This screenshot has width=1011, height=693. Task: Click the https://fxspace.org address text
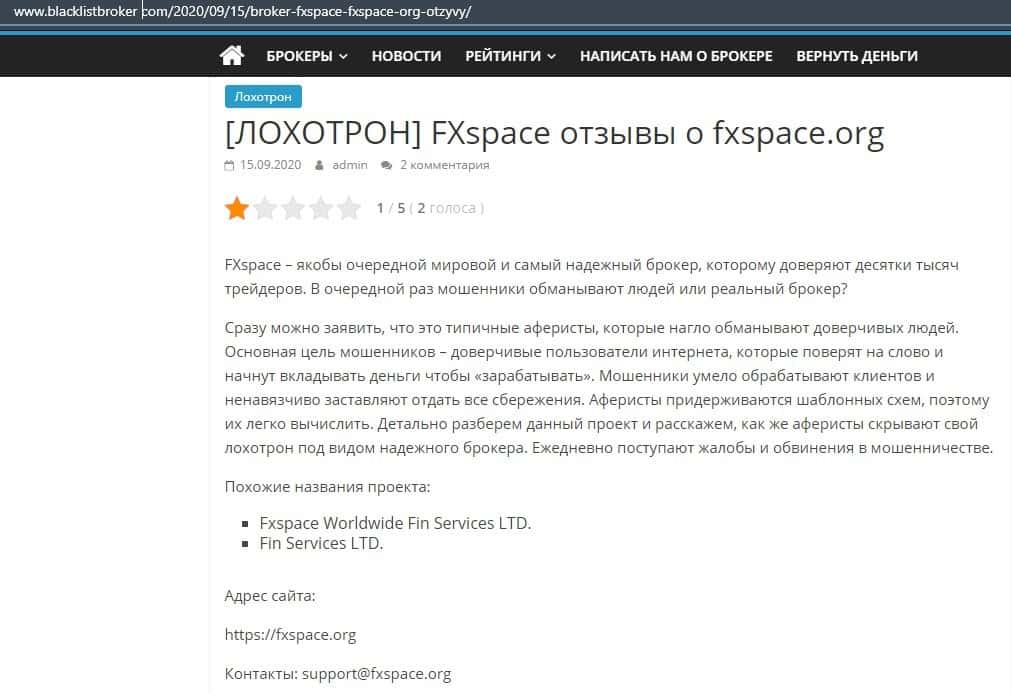pyautogui.click(x=290, y=635)
